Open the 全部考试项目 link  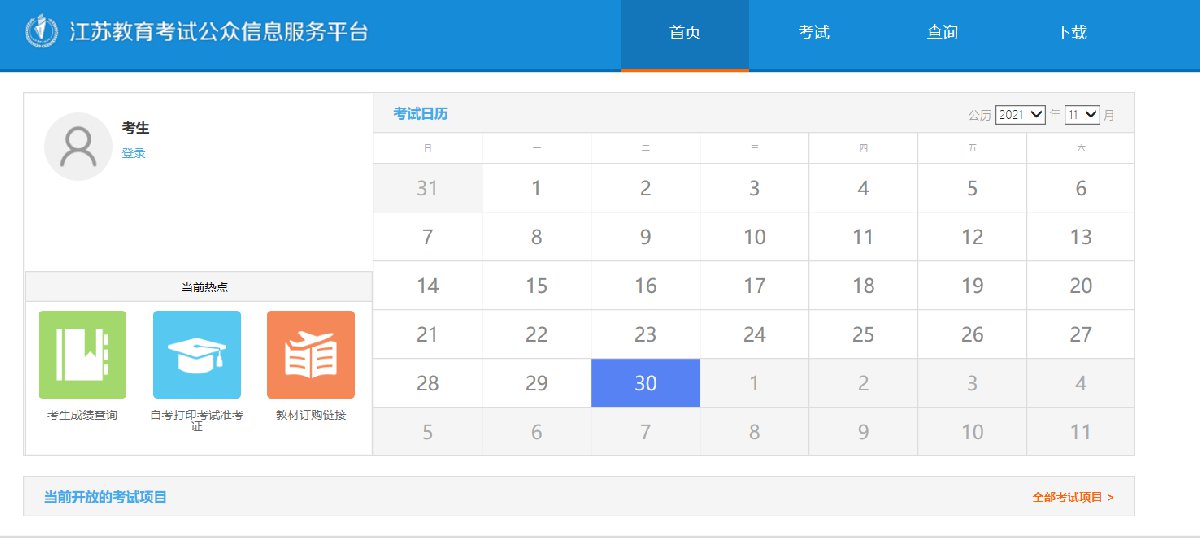tap(1072, 496)
